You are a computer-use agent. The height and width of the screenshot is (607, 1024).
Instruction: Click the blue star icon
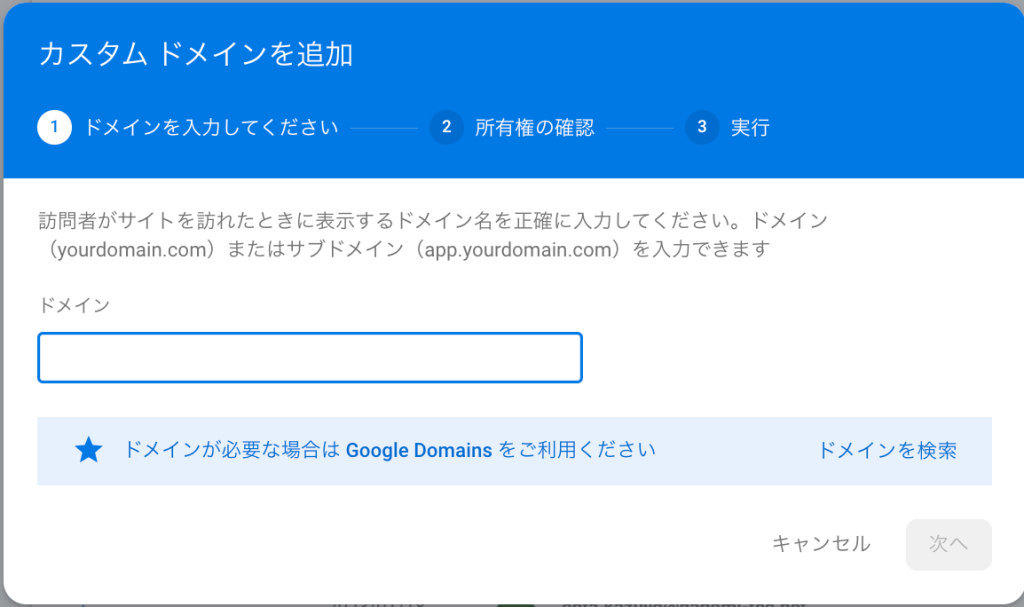[x=89, y=450]
